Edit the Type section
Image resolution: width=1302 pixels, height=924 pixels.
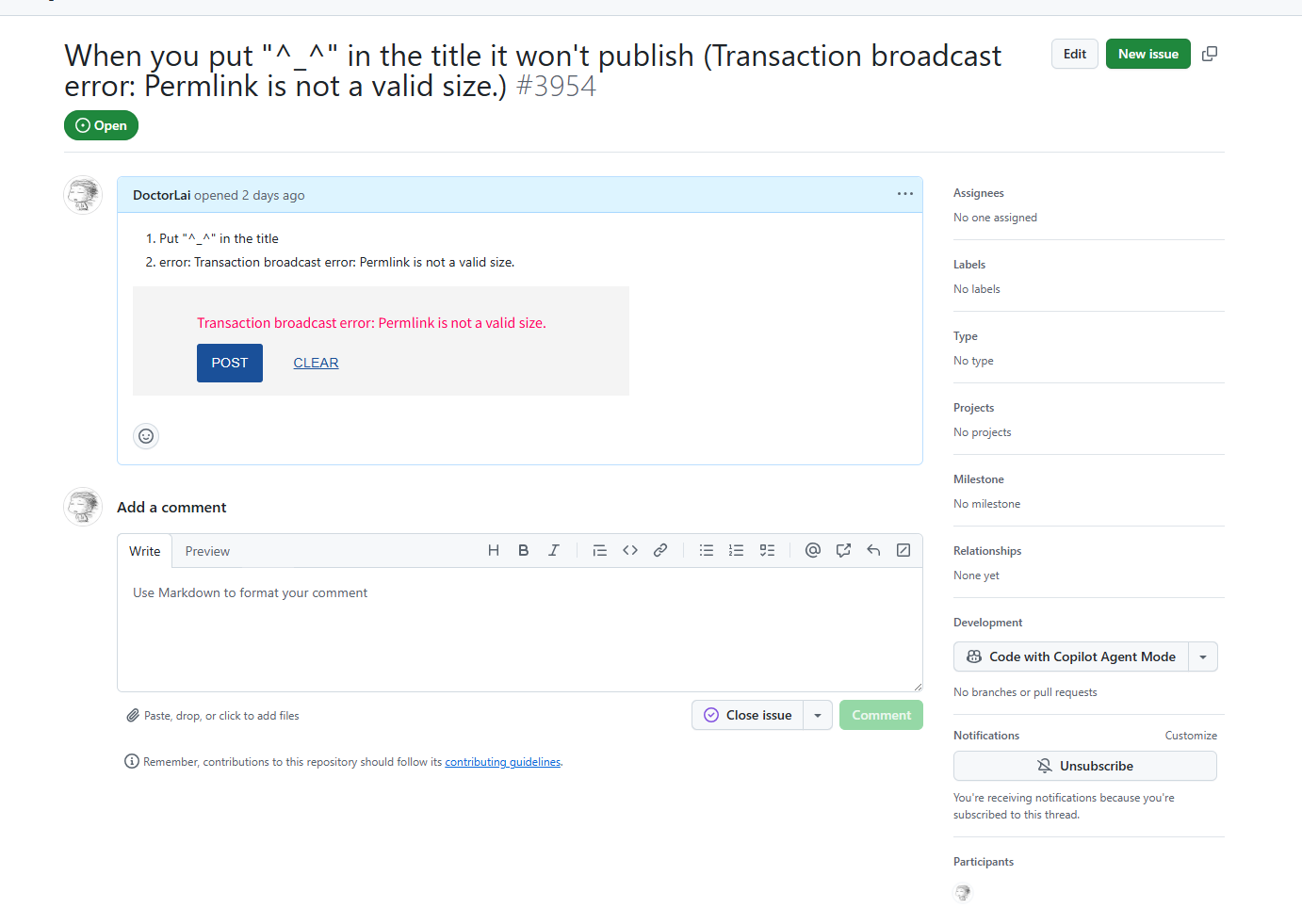tap(966, 336)
